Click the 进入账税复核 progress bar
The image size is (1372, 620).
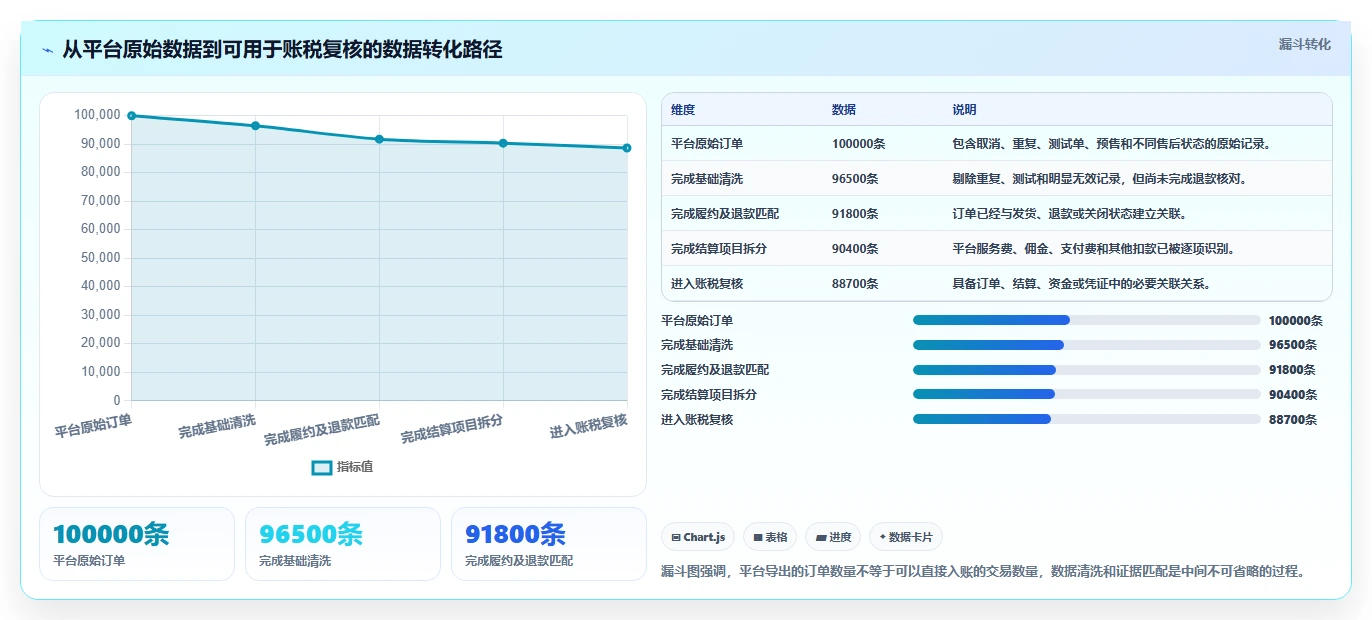click(x=1087, y=419)
